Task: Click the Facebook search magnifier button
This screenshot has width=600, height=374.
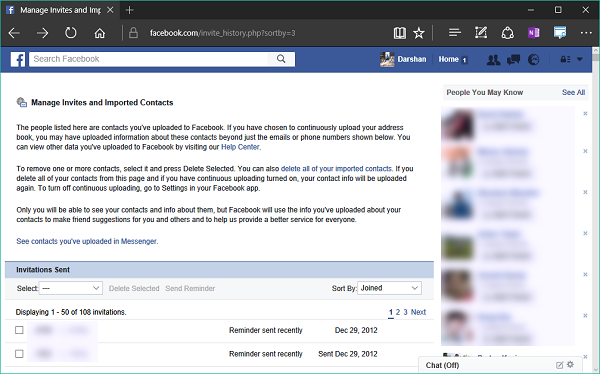Action: click(x=281, y=59)
